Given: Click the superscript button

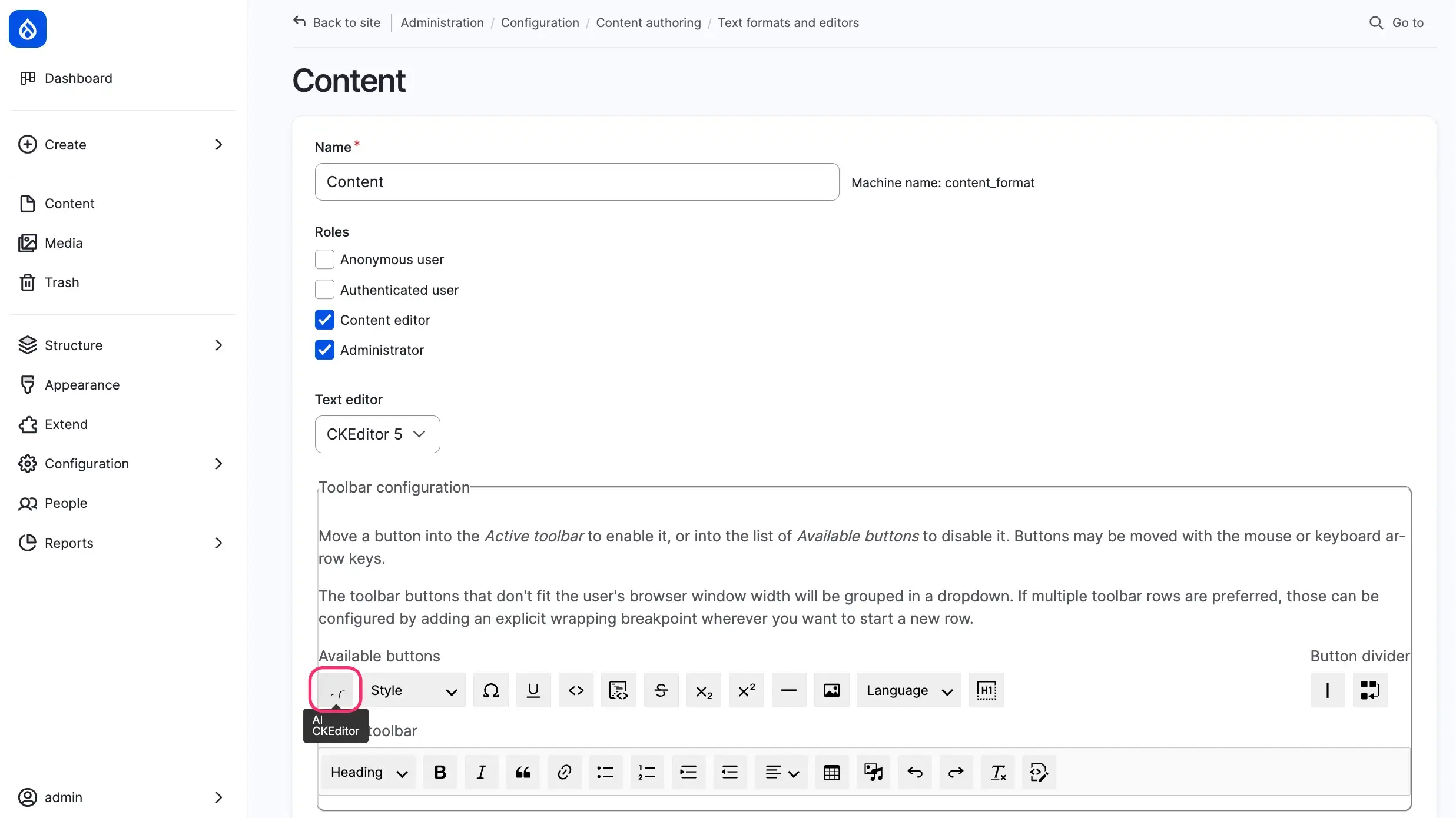Looking at the screenshot, I should [x=746, y=690].
